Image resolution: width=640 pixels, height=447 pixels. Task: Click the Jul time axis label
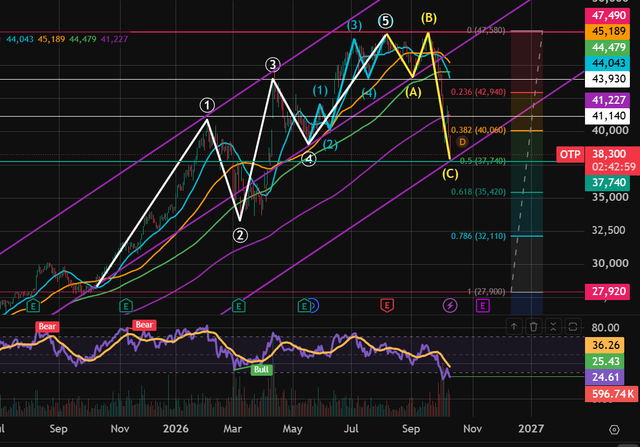pos(351,429)
